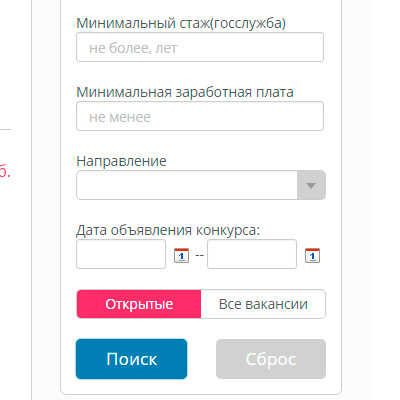Switch to Все вакансии option
The height and width of the screenshot is (400, 400).
pyautogui.click(x=263, y=304)
